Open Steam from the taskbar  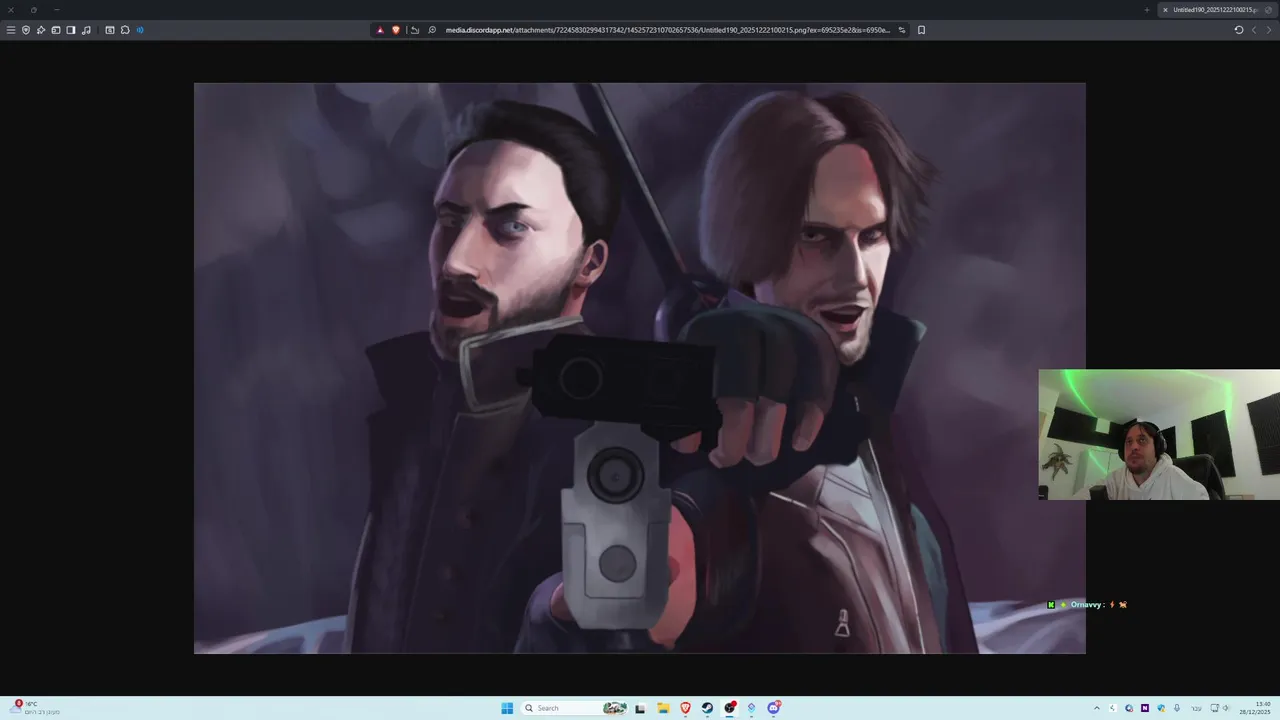[707, 708]
